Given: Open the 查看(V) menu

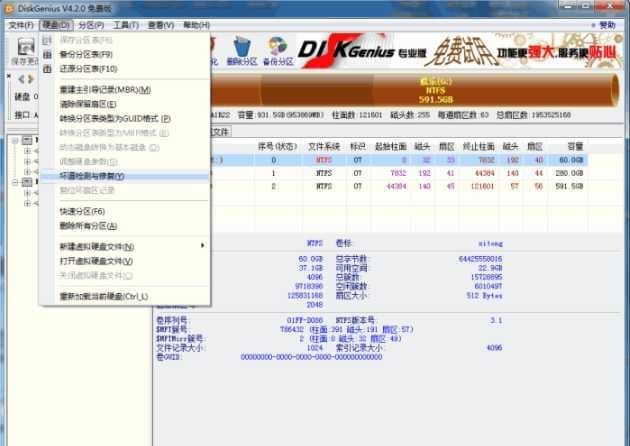Looking at the screenshot, I should 161,25.
